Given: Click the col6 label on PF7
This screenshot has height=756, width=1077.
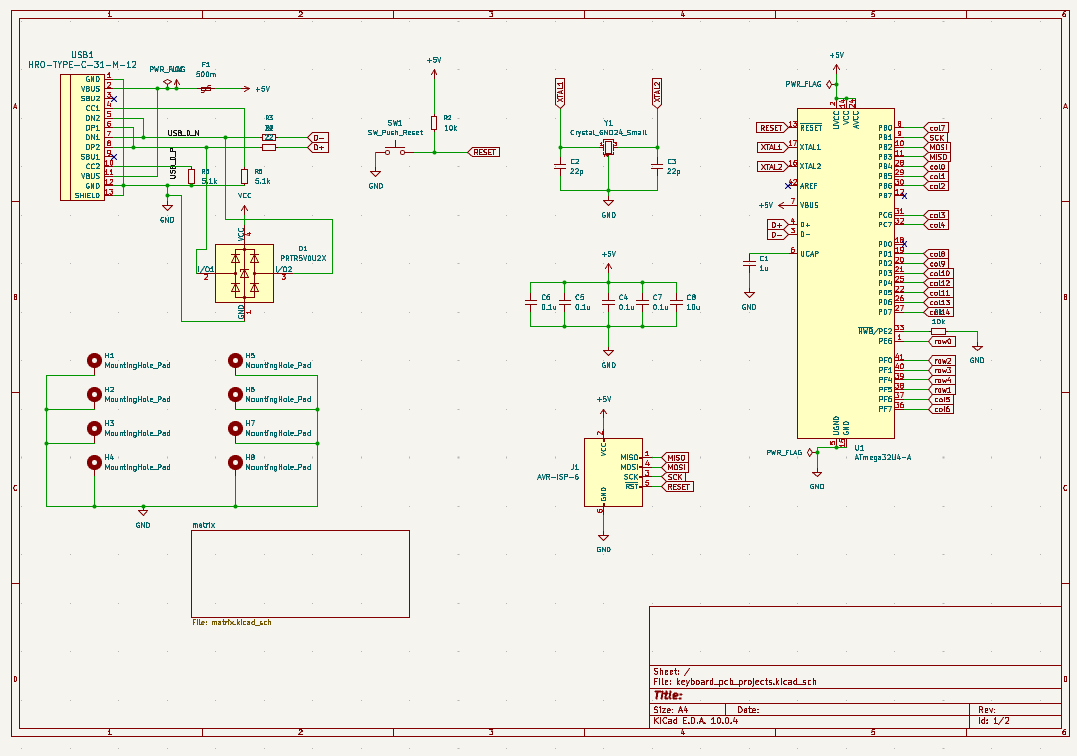Looking at the screenshot, I should pos(940,409).
